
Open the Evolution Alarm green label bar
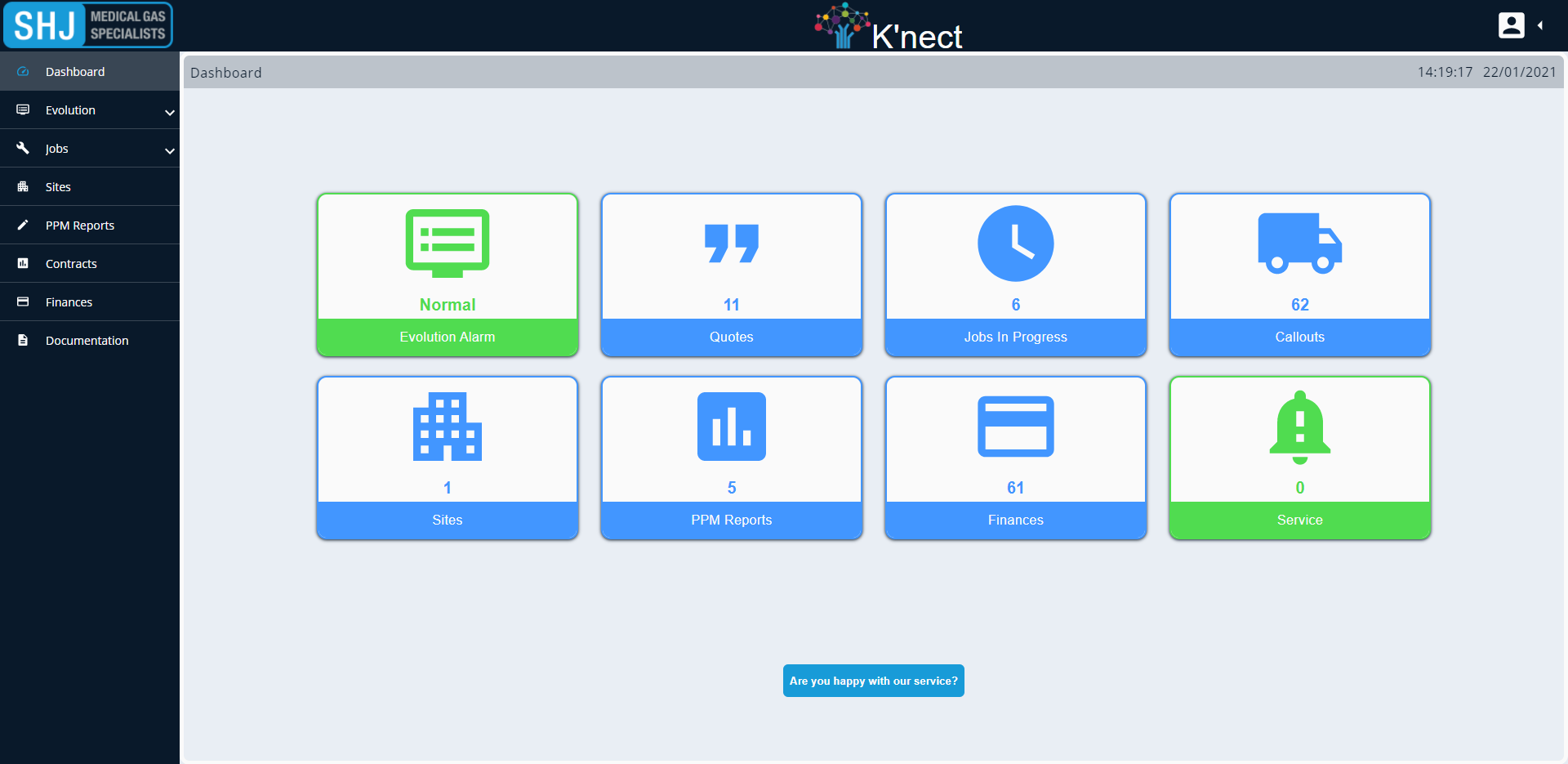(x=448, y=337)
